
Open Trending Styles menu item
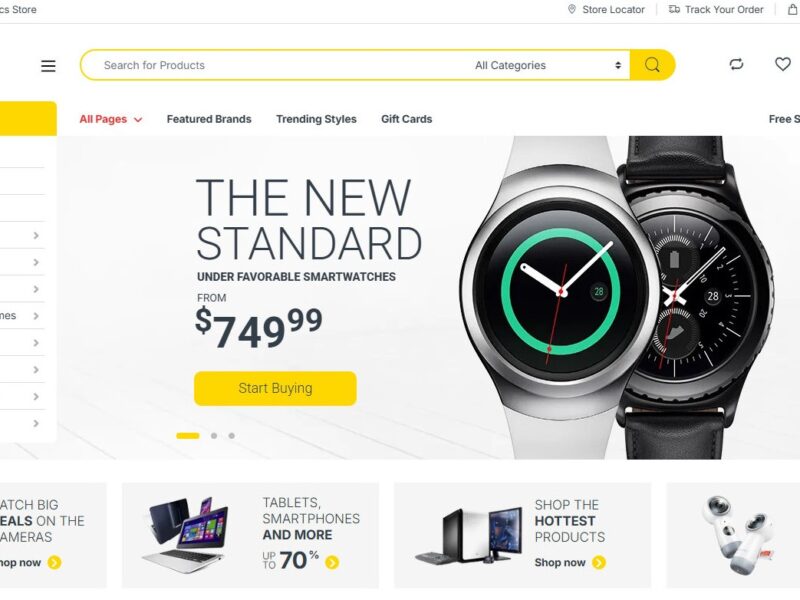[x=316, y=119]
